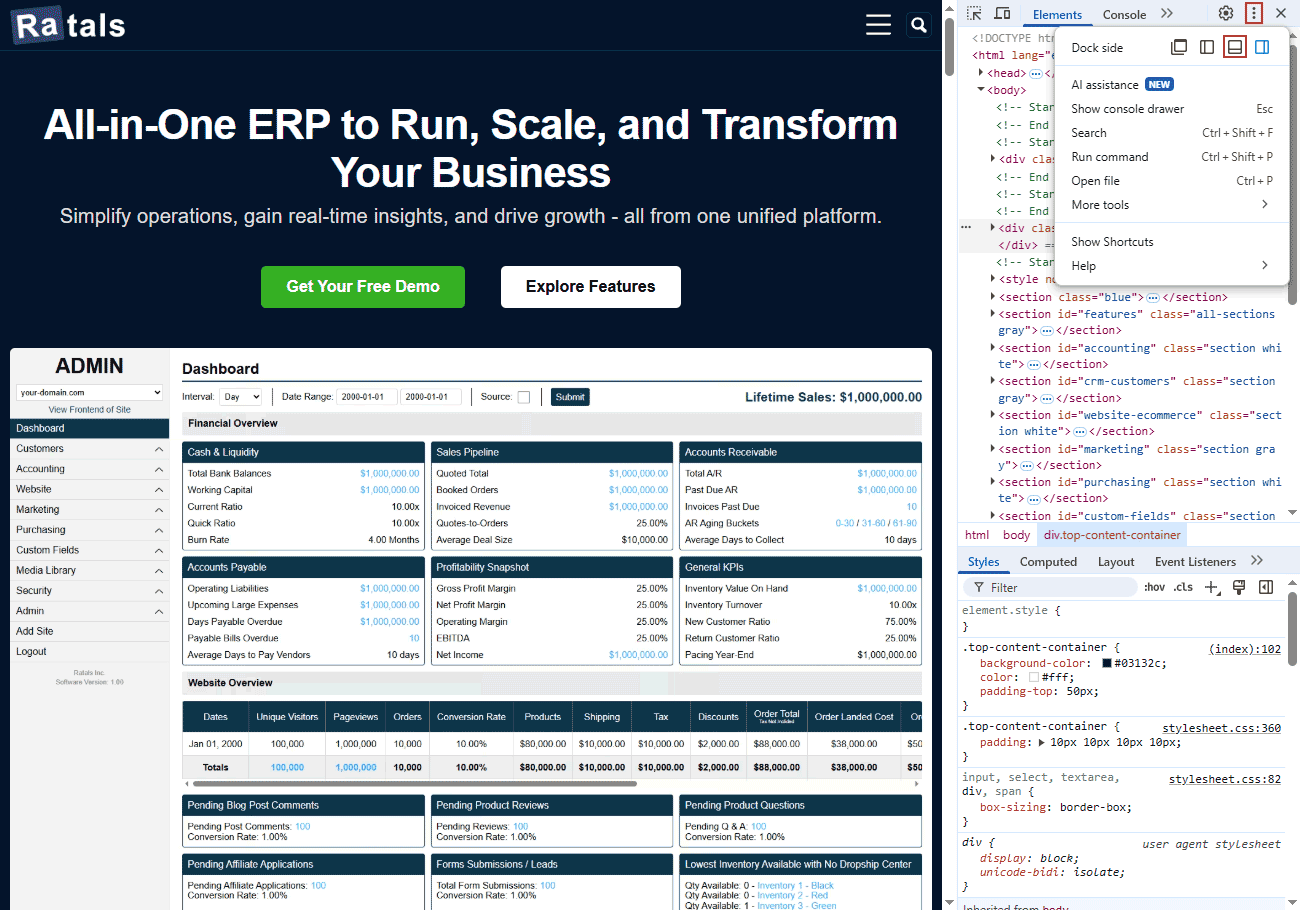Toggle the device toolbar icon
The height and width of the screenshot is (910, 1300).
click(1002, 13)
